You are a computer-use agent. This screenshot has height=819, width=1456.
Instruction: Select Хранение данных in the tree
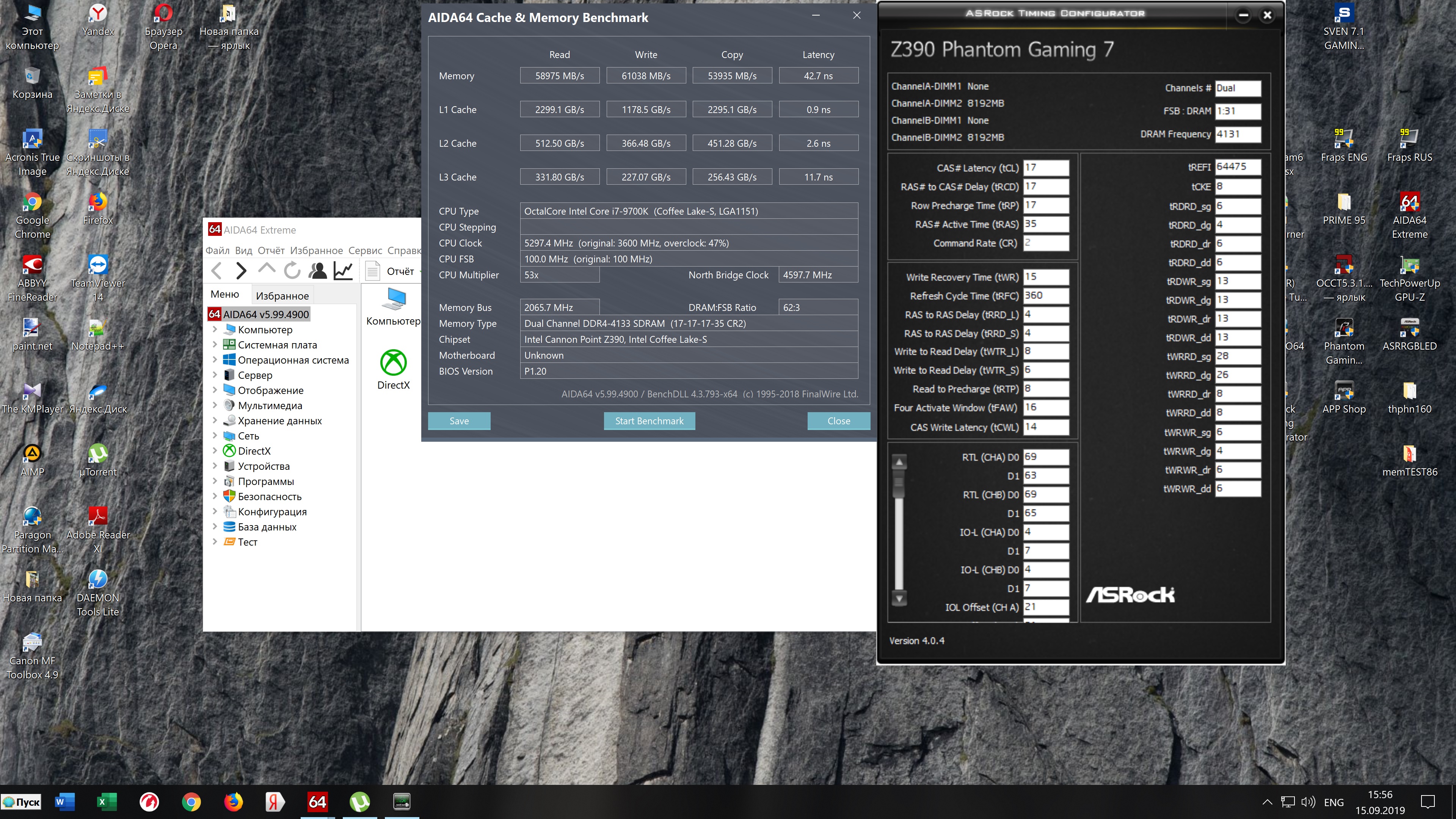[279, 420]
